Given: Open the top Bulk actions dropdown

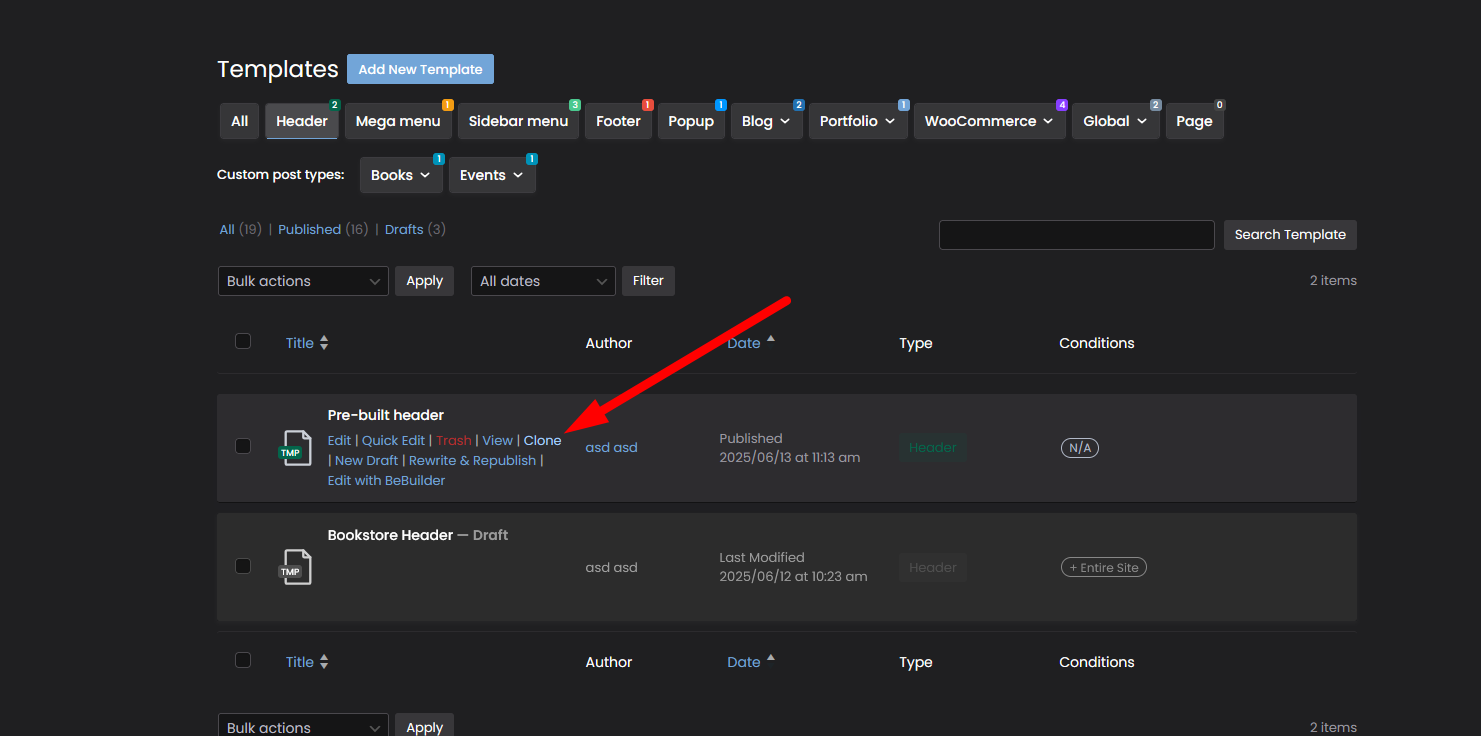Looking at the screenshot, I should [303, 281].
